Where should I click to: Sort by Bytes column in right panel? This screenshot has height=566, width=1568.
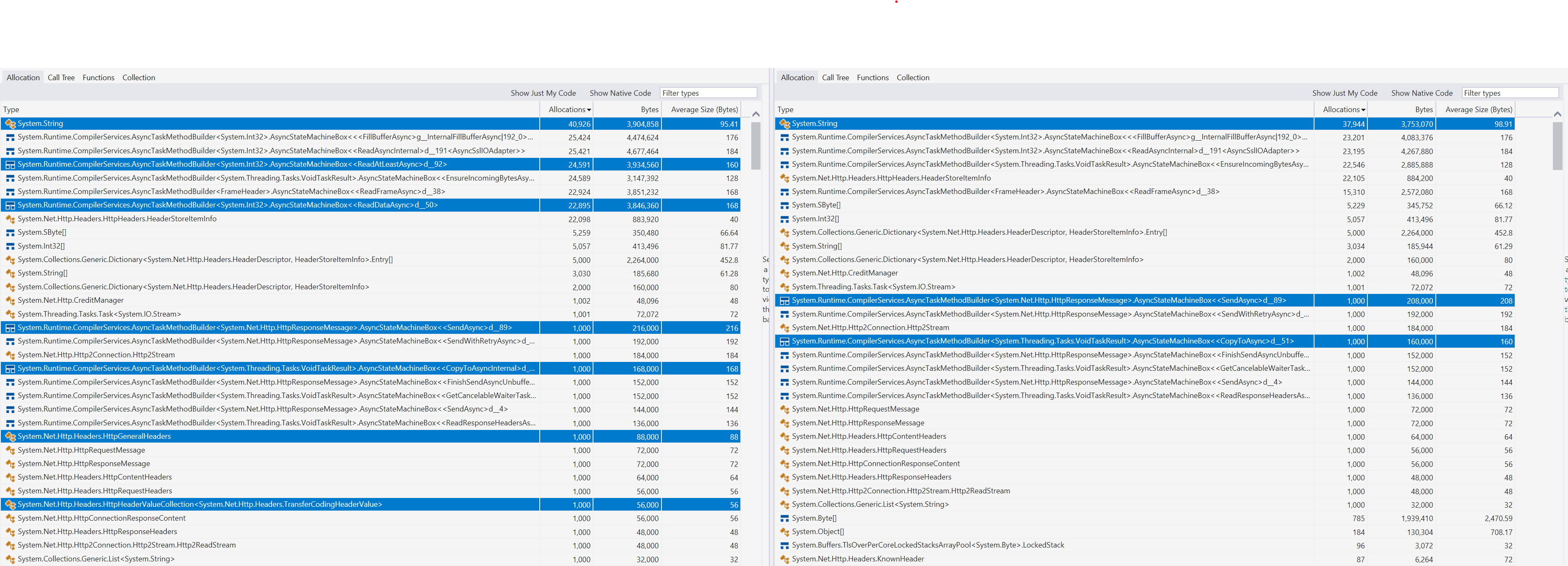[x=1401, y=110]
